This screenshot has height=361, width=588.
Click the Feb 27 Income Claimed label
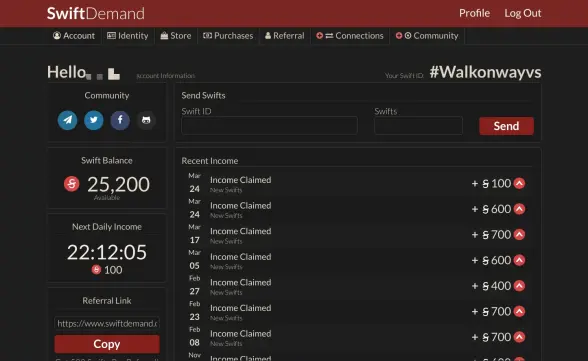(x=240, y=282)
